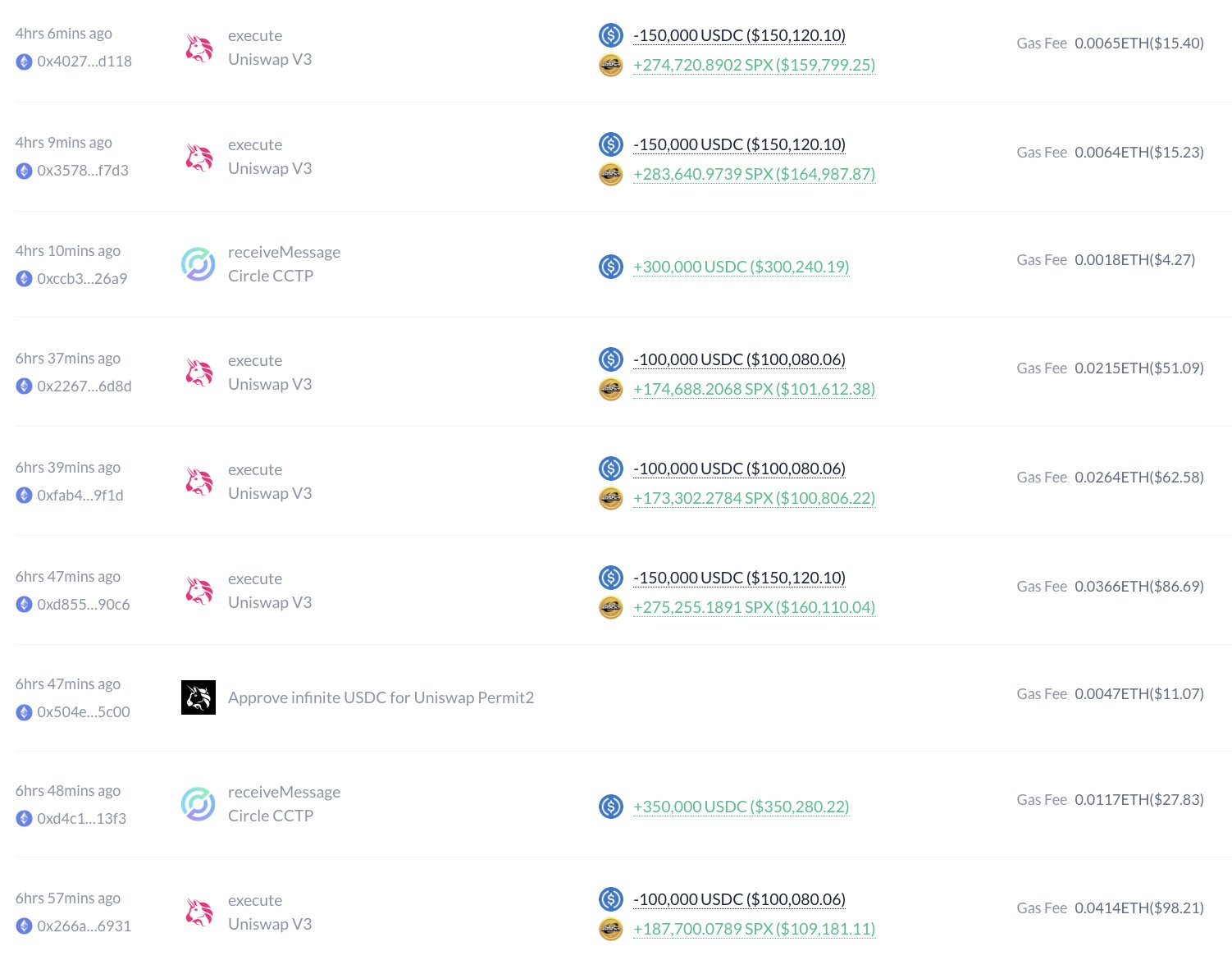
Task: Click -150,000 USDC amount in 6hrs 47mins row
Action: point(739,578)
